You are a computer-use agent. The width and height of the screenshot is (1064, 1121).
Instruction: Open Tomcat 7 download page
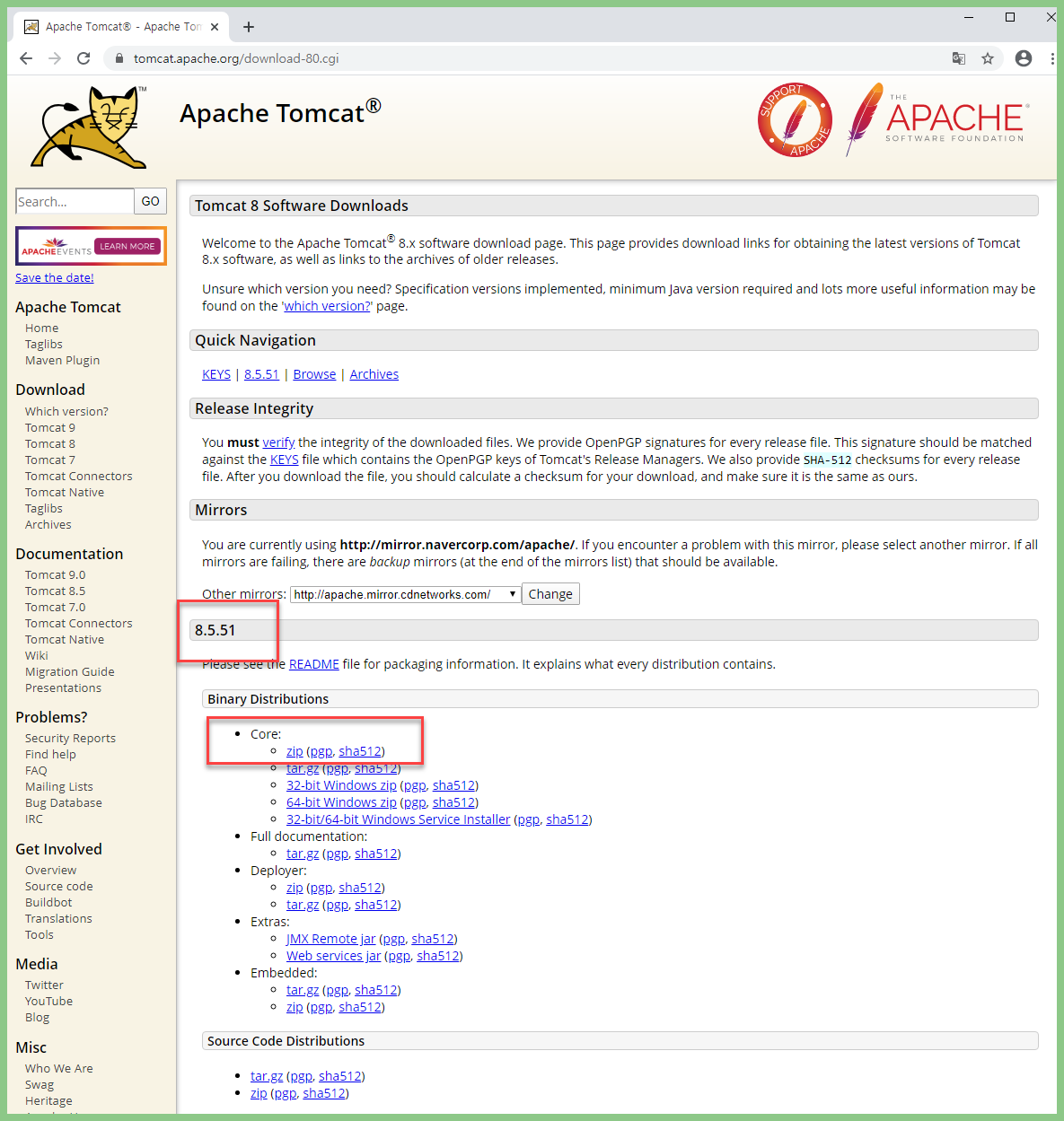50,460
